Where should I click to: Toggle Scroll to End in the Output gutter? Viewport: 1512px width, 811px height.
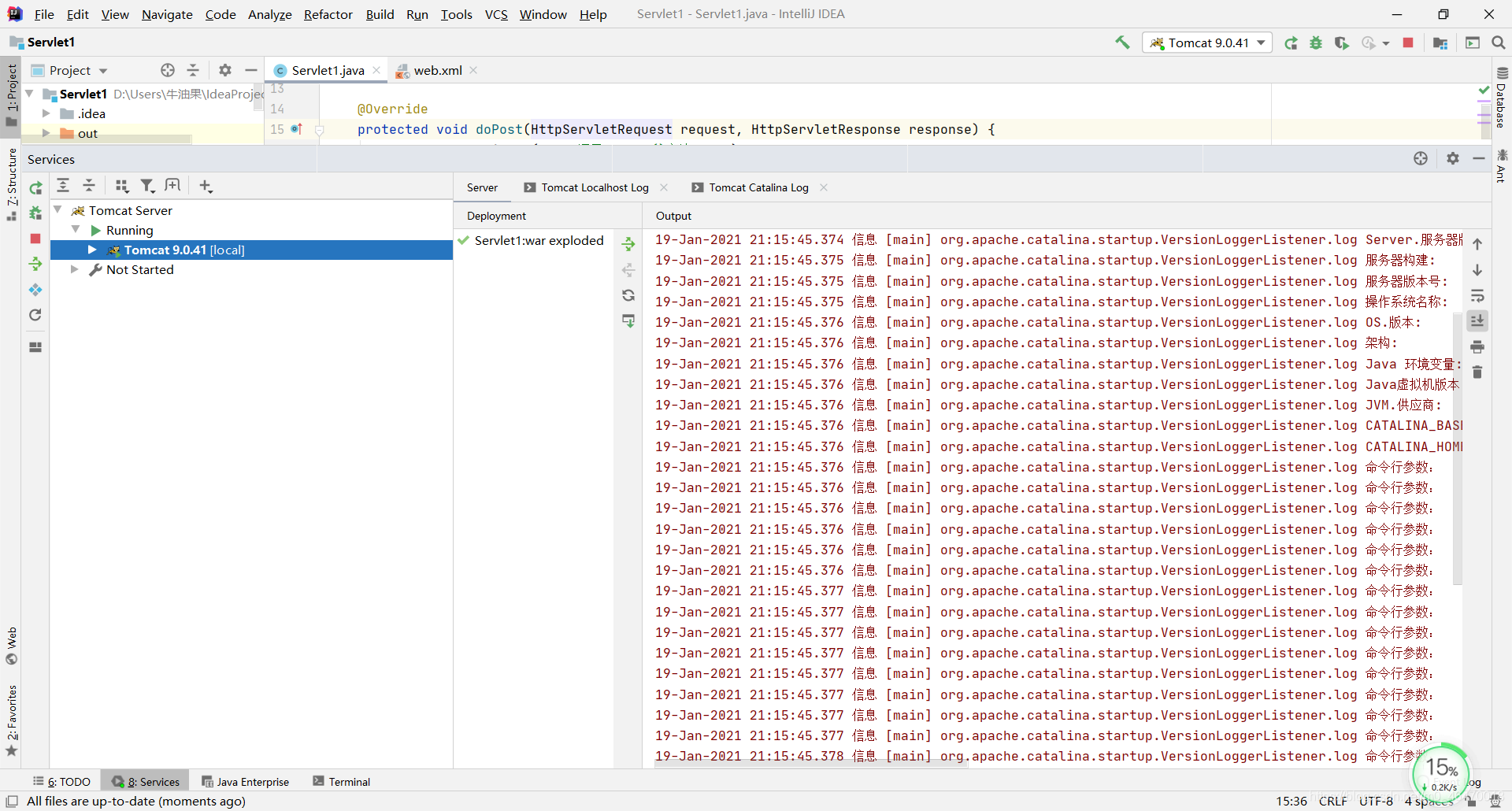[1477, 320]
